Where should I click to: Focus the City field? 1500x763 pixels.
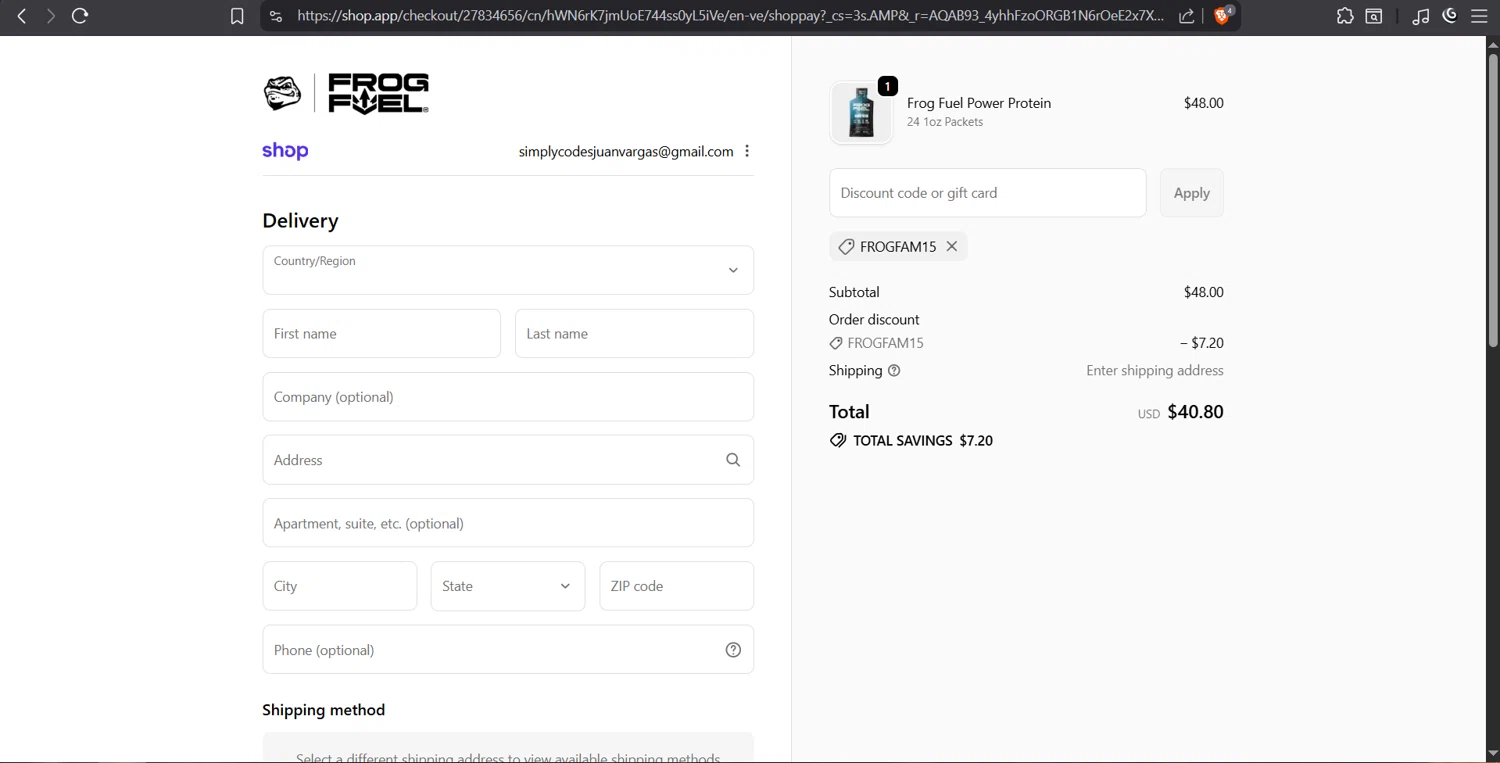340,586
